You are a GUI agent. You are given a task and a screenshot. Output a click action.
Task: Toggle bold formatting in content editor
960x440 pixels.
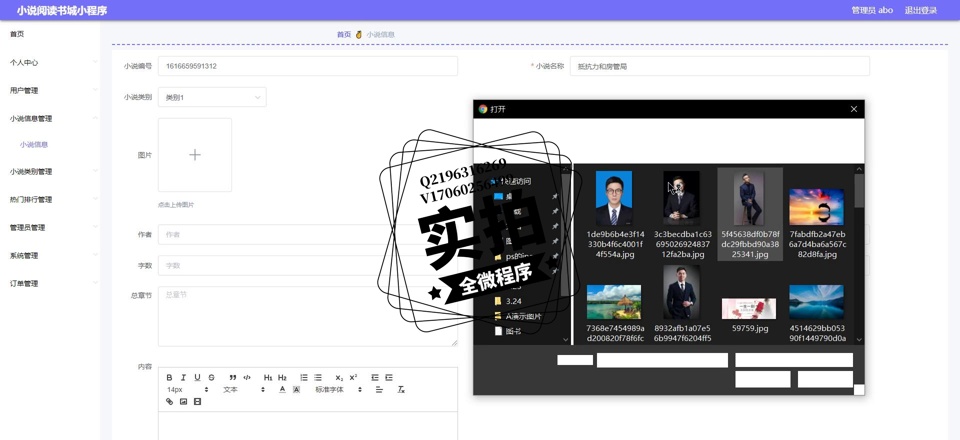169,378
